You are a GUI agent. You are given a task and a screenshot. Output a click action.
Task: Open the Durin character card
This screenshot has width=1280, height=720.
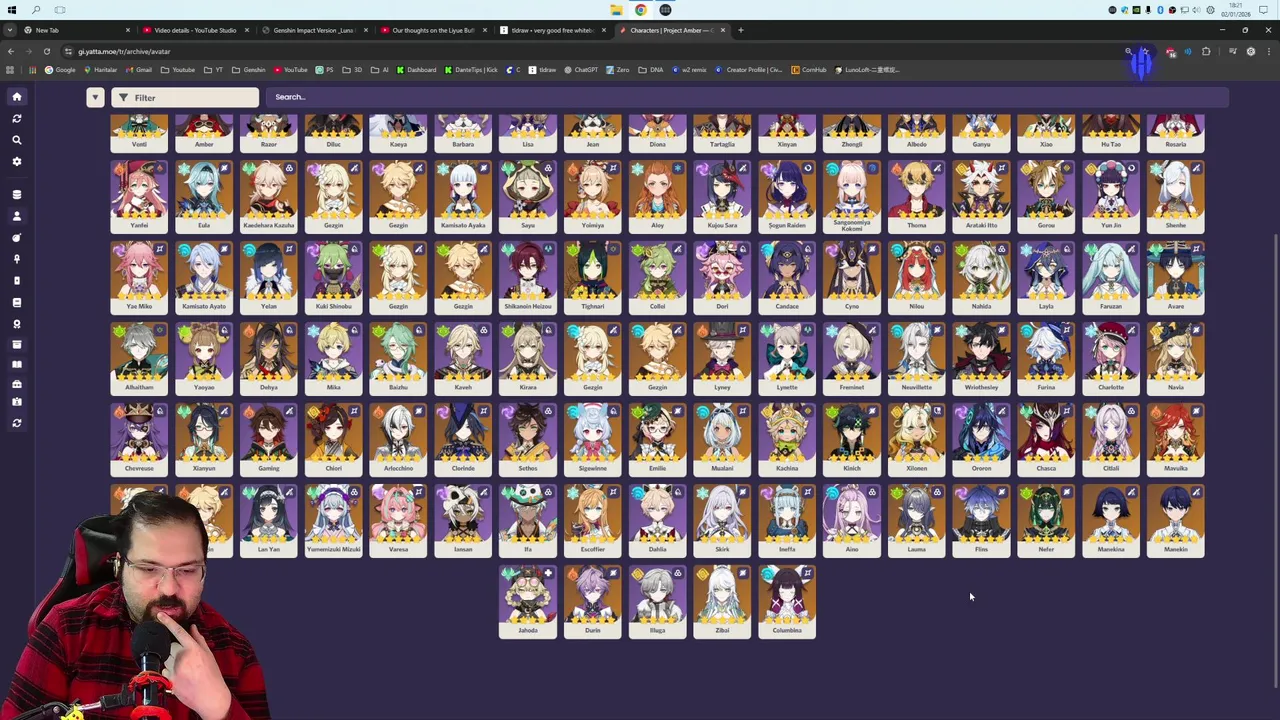(x=593, y=601)
